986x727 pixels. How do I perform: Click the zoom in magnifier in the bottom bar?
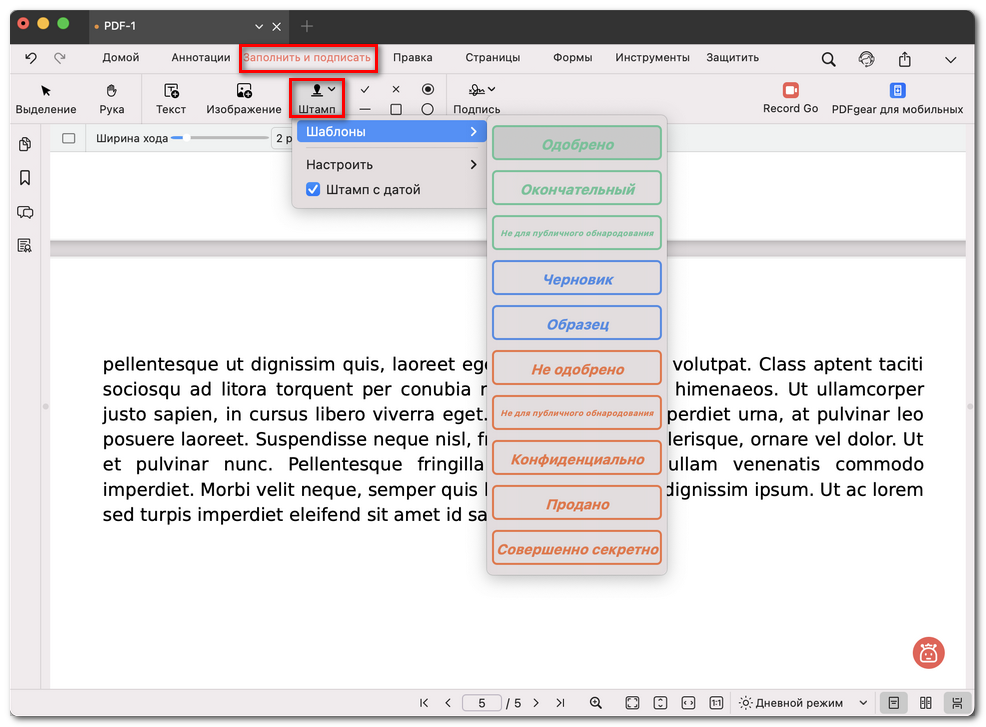click(x=596, y=703)
